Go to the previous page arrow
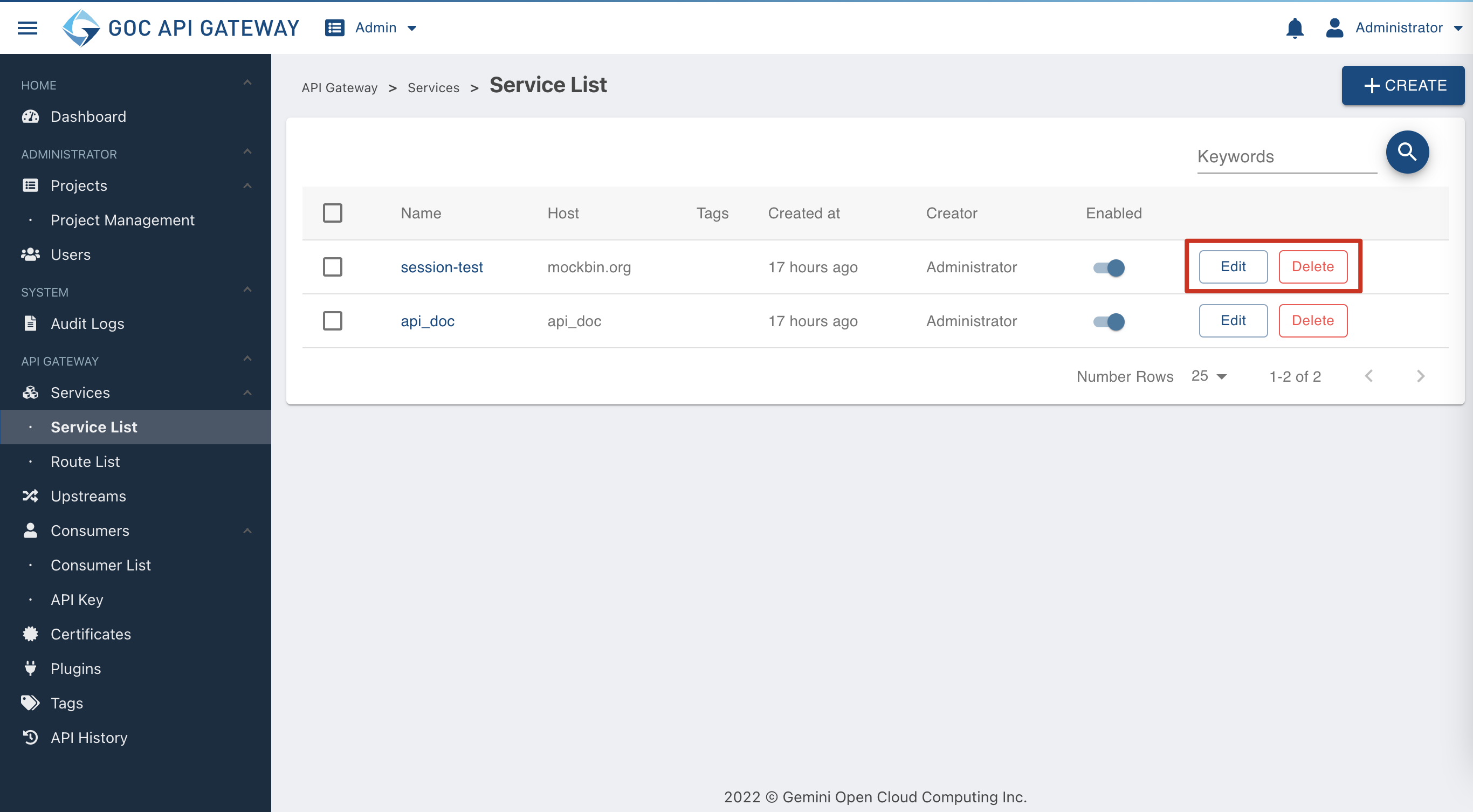Viewport: 1473px width, 812px height. (1369, 376)
